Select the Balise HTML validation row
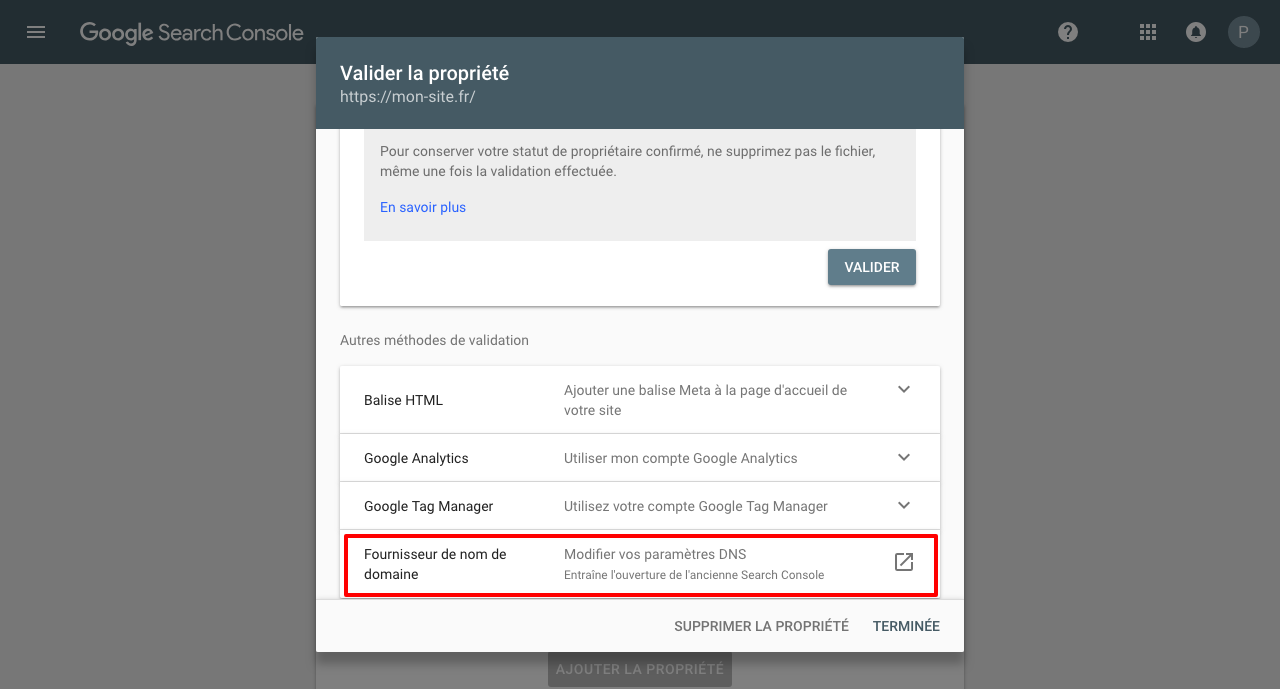Image resolution: width=1280 pixels, height=689 pixels. pos(640,400)
